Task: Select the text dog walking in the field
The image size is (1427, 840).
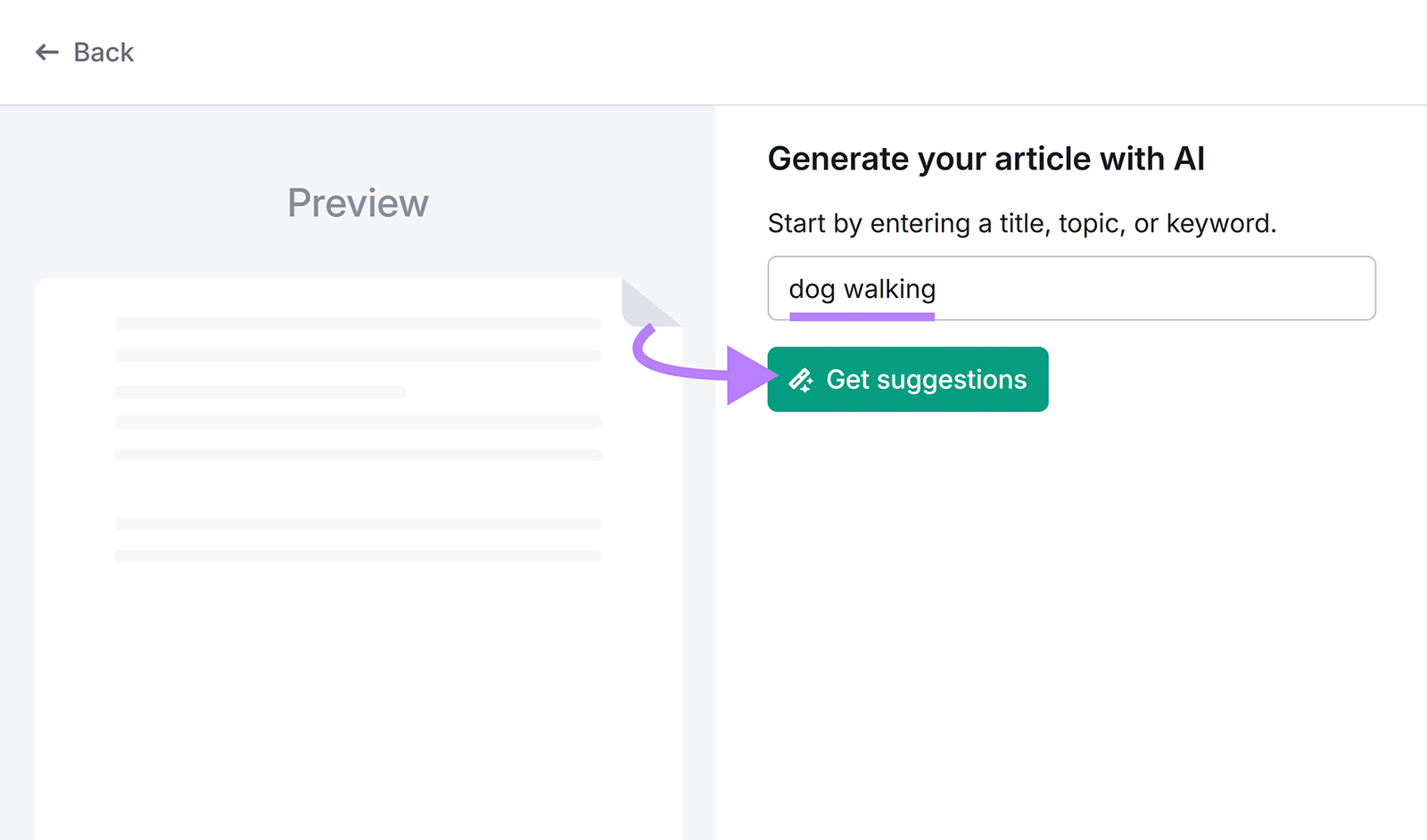Action: point(862,288)
